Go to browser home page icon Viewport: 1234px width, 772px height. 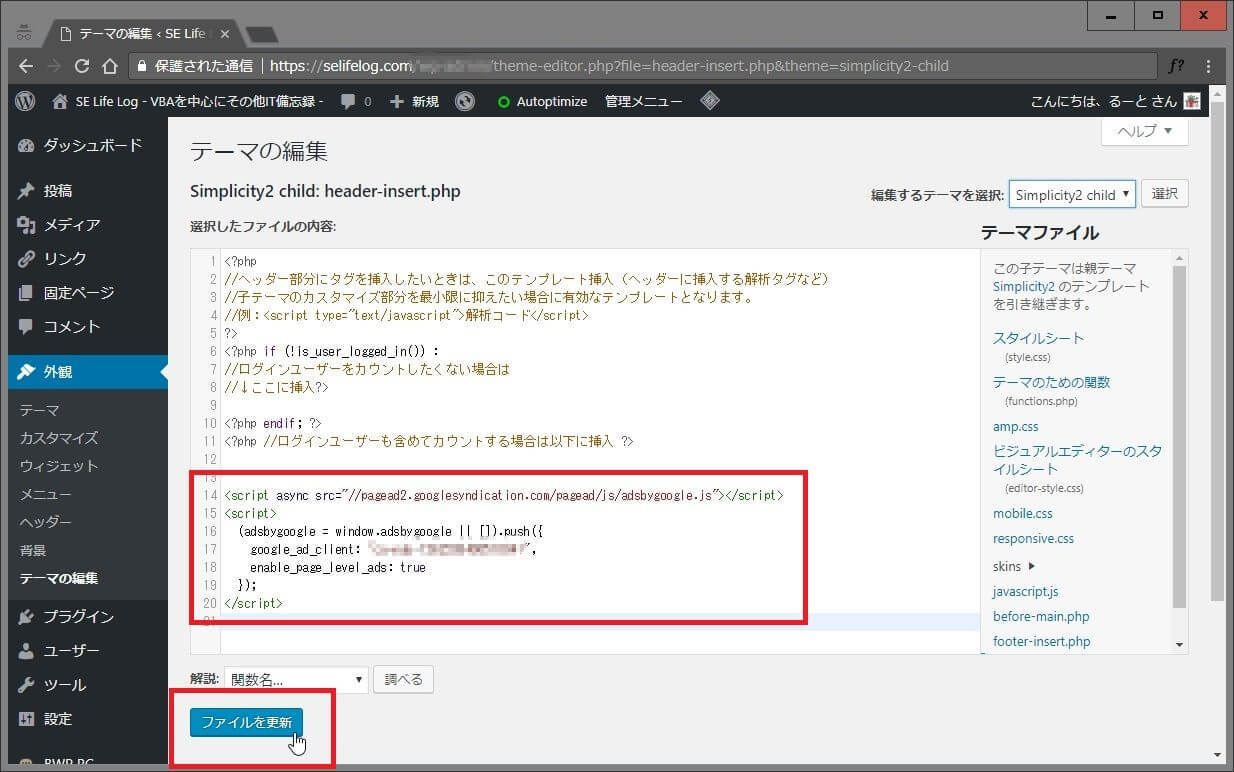pyautogui.click(x=110, y=67)
